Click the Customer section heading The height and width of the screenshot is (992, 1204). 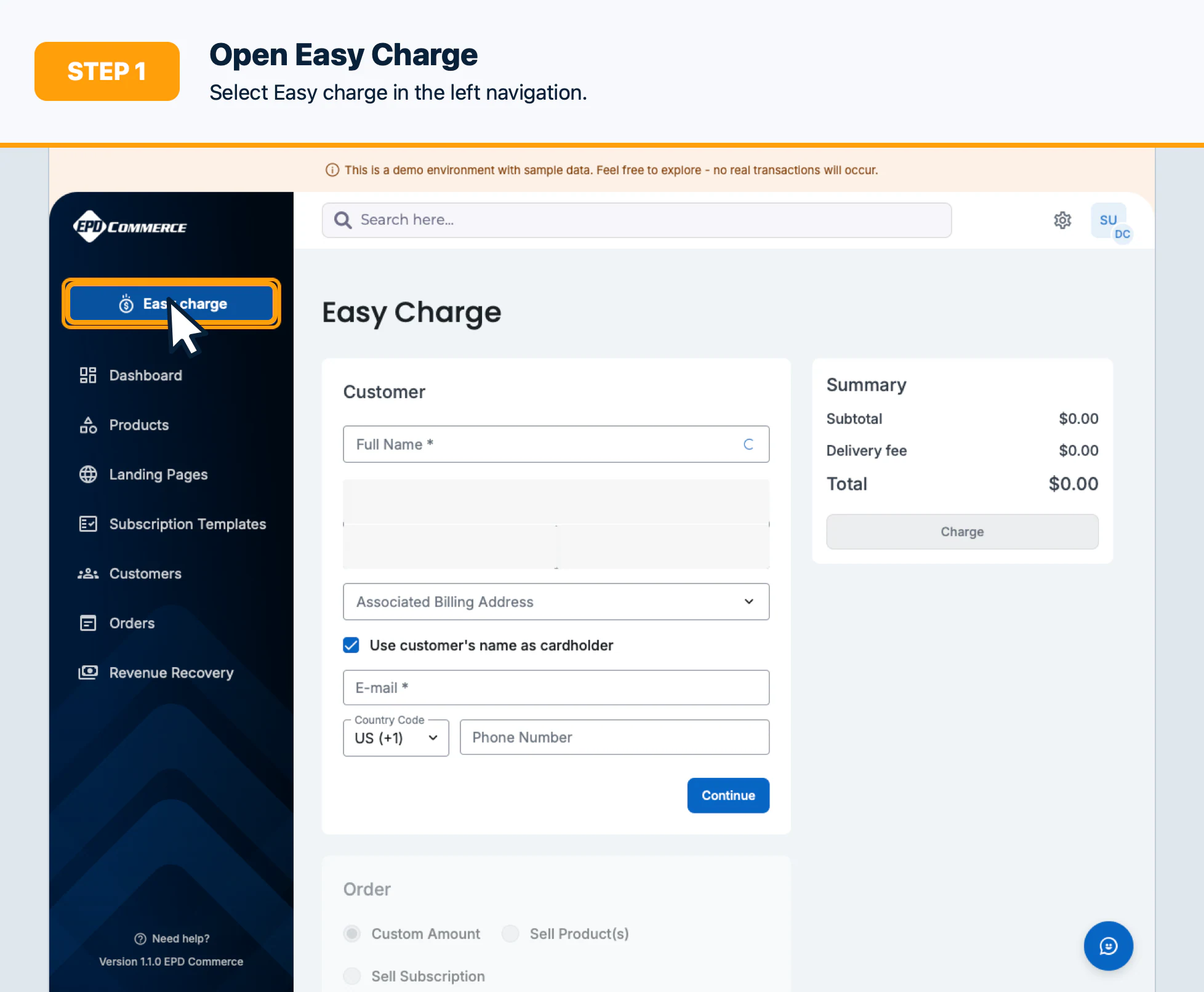pyautogui.click(x=384, y=392)
